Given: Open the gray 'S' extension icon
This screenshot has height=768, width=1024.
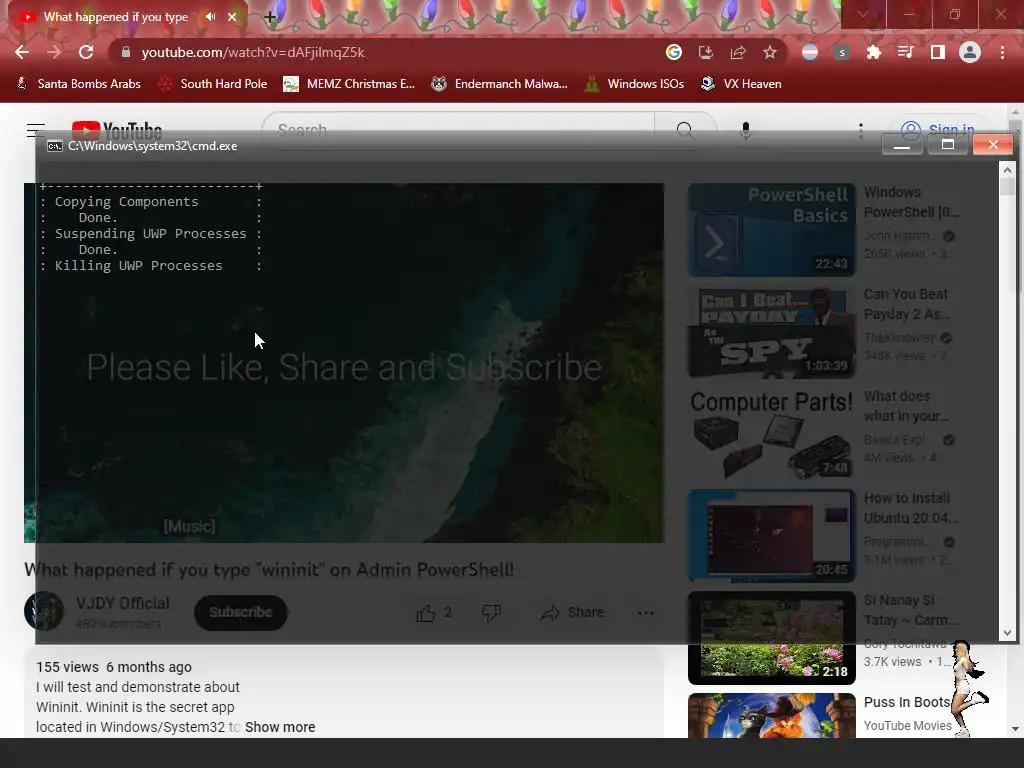Looking at the screenshot, I should 842,52.
